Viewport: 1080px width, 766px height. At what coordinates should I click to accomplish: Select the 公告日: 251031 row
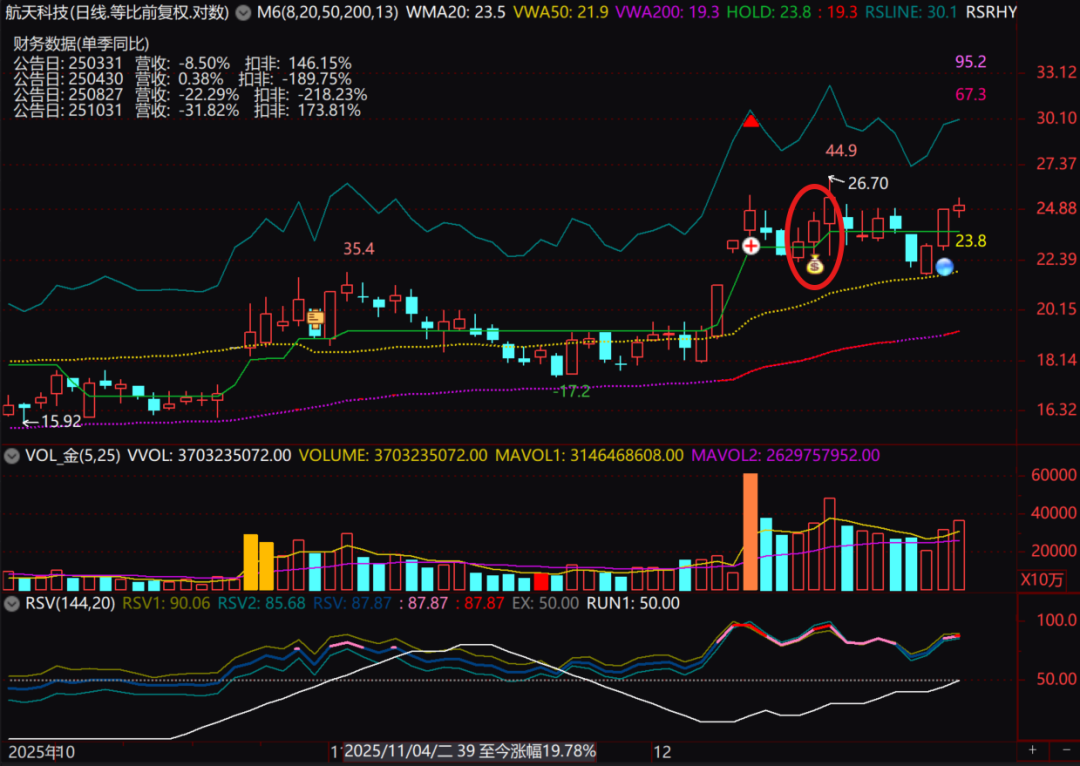coord(187,111)
